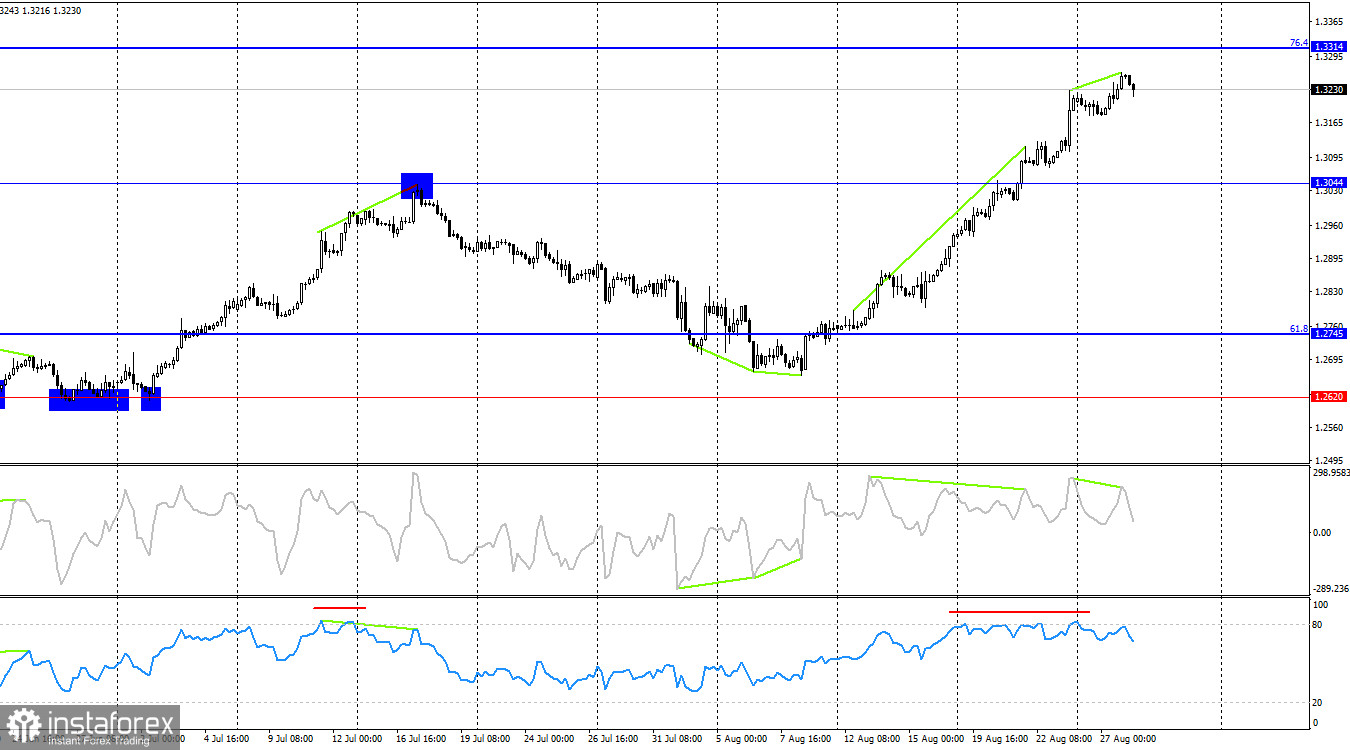Click the 4 Jul 16:00 time label
Viewport: 1350px width, 750px height.
[x=226, y=739]
